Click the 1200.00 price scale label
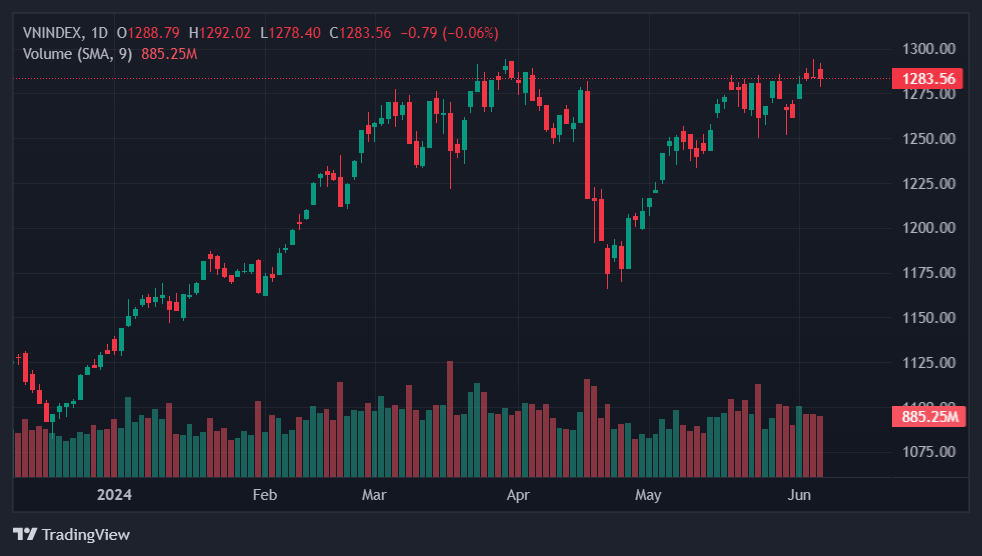 point(926,228)
